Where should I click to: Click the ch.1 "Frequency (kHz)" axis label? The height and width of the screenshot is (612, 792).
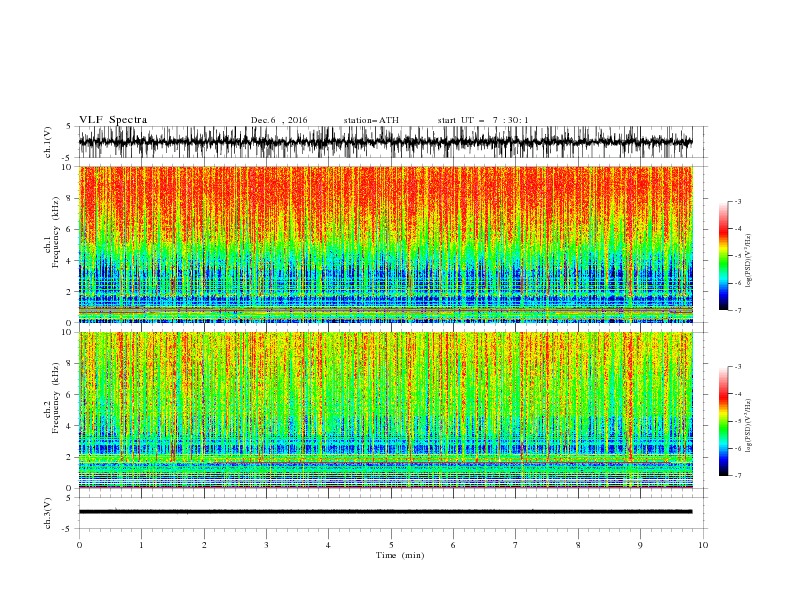tap(56, 233)
